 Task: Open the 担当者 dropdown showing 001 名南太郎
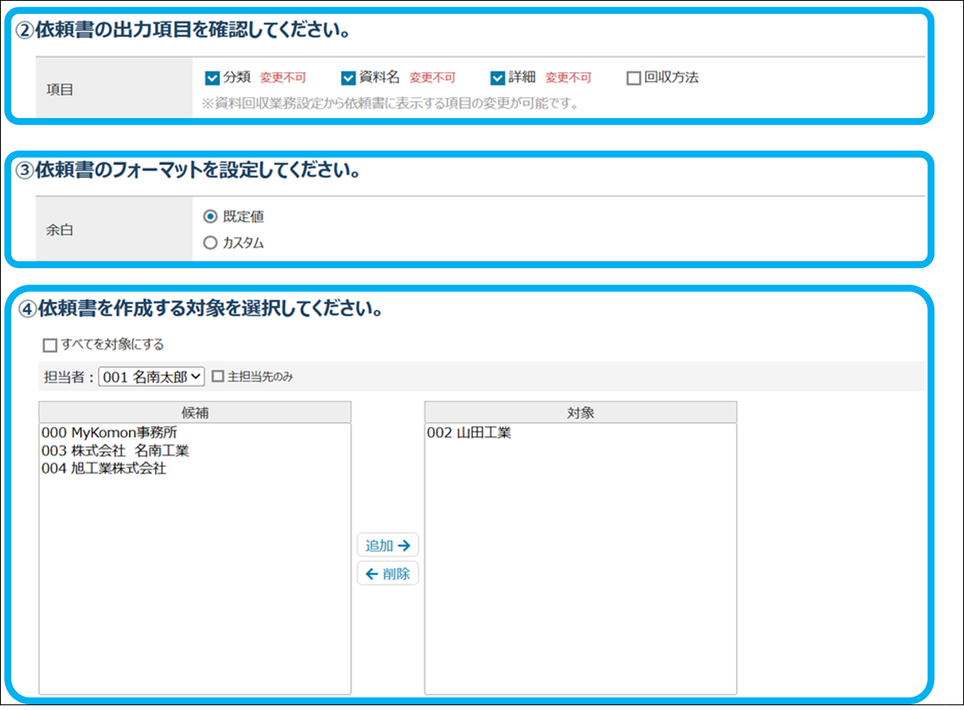pyautogui.click(x=152, y=377)
